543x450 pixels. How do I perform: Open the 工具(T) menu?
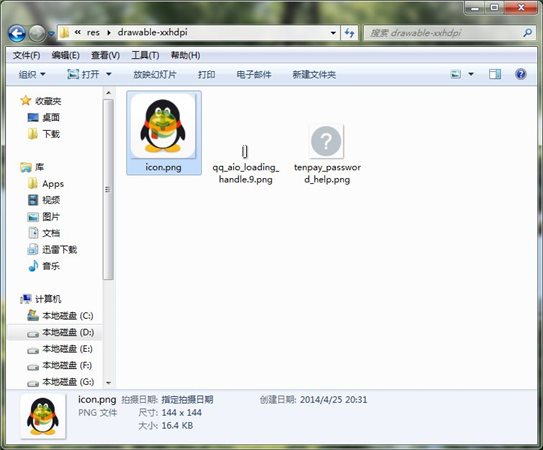145,55
